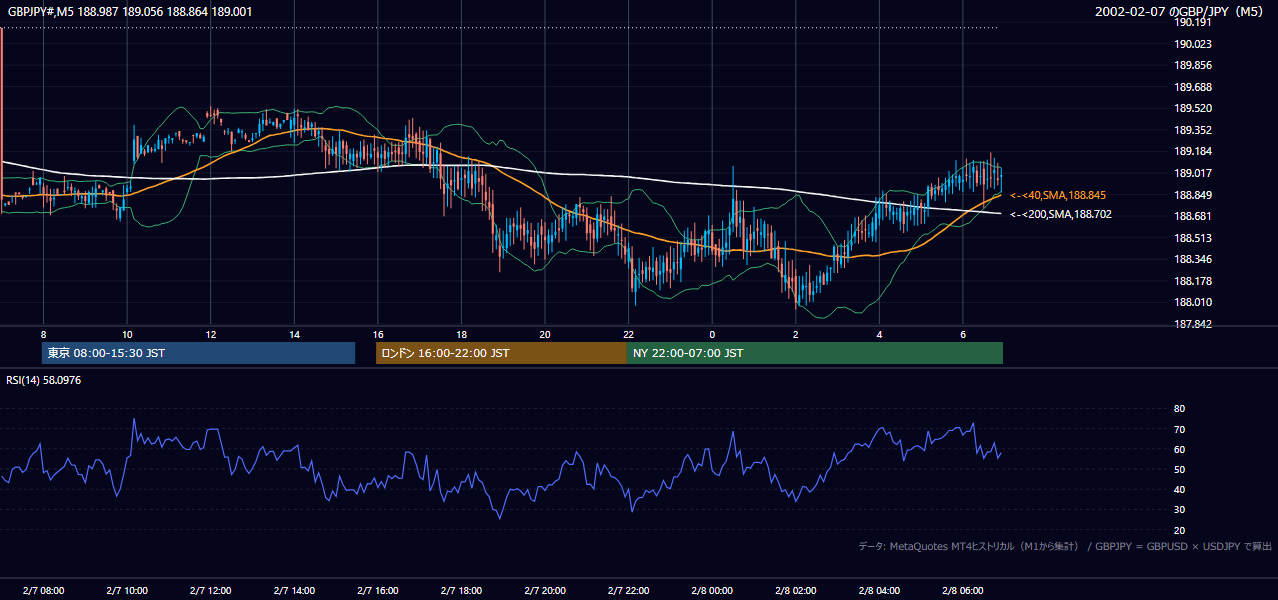Click the 2/7 08:00 time axis label
The image size is (1278, 600).
(x=43, y=591)
